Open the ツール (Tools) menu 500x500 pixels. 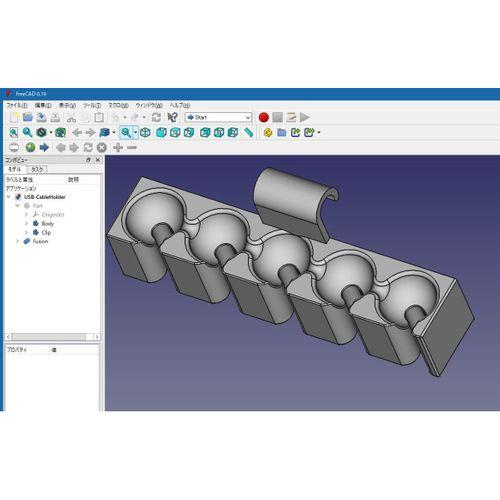(x=92, y=105)
